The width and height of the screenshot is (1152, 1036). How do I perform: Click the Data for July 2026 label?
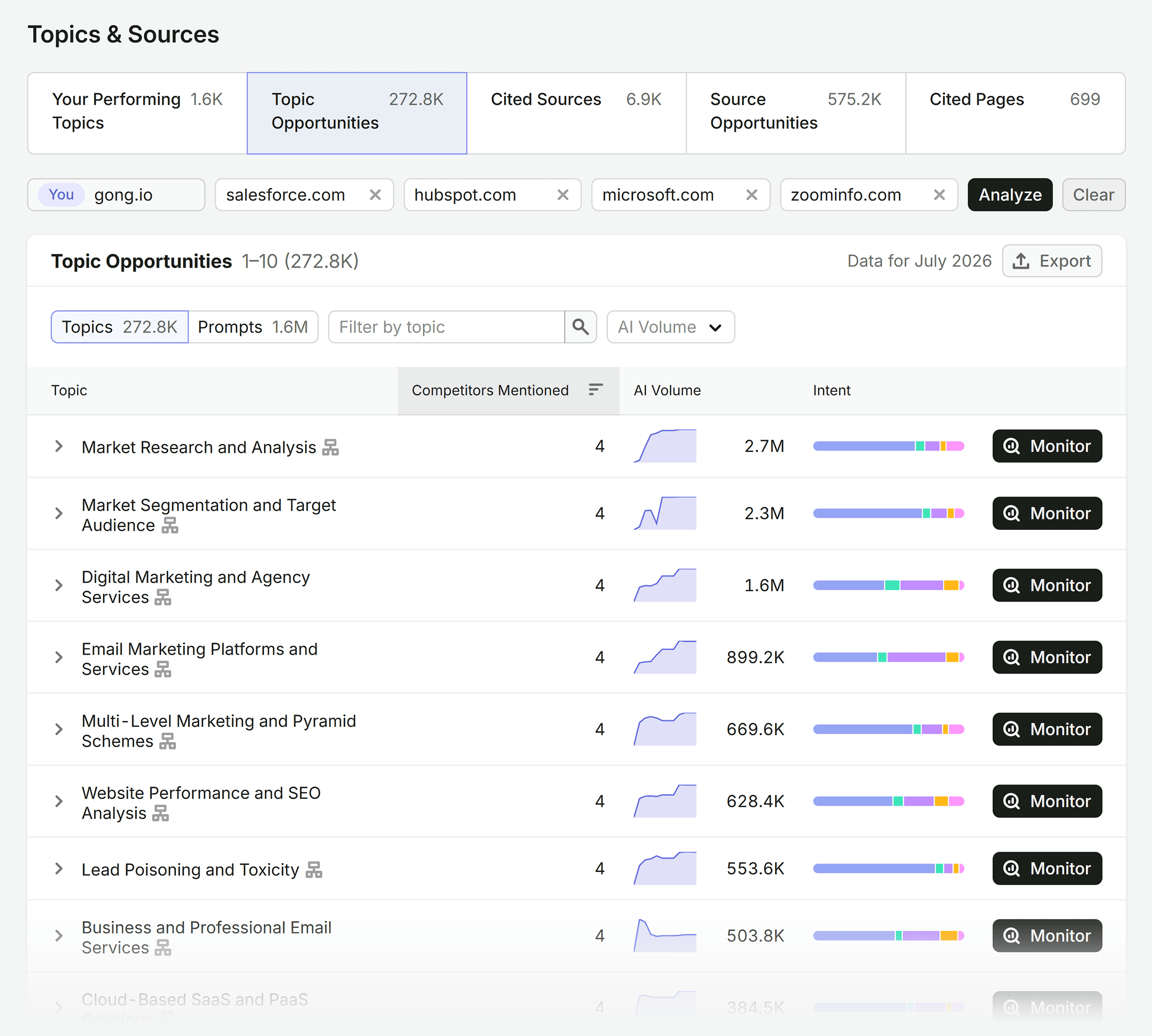click(x=919, y=261)
